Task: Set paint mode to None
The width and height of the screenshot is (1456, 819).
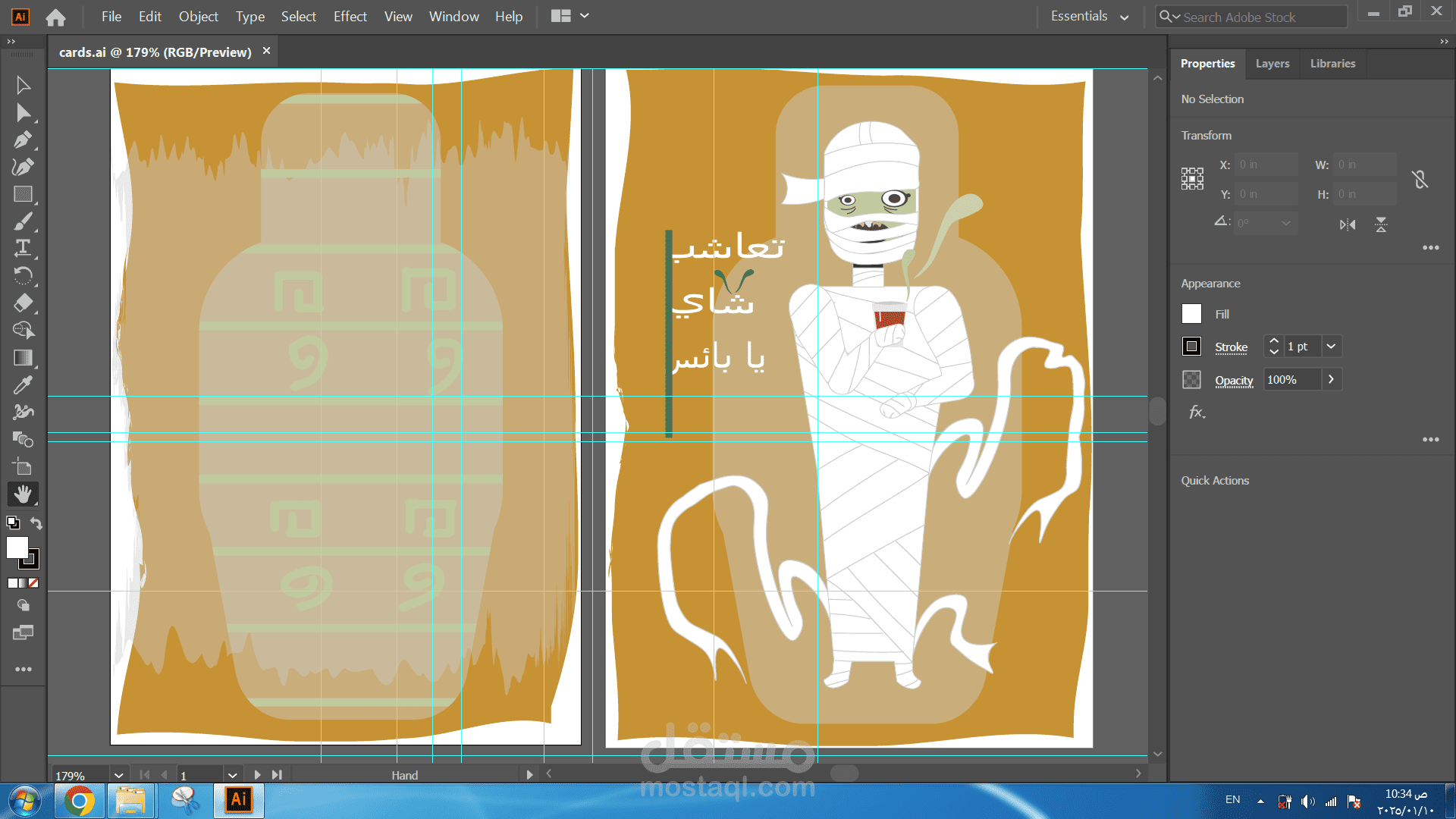Action: (x=33, y=583)
